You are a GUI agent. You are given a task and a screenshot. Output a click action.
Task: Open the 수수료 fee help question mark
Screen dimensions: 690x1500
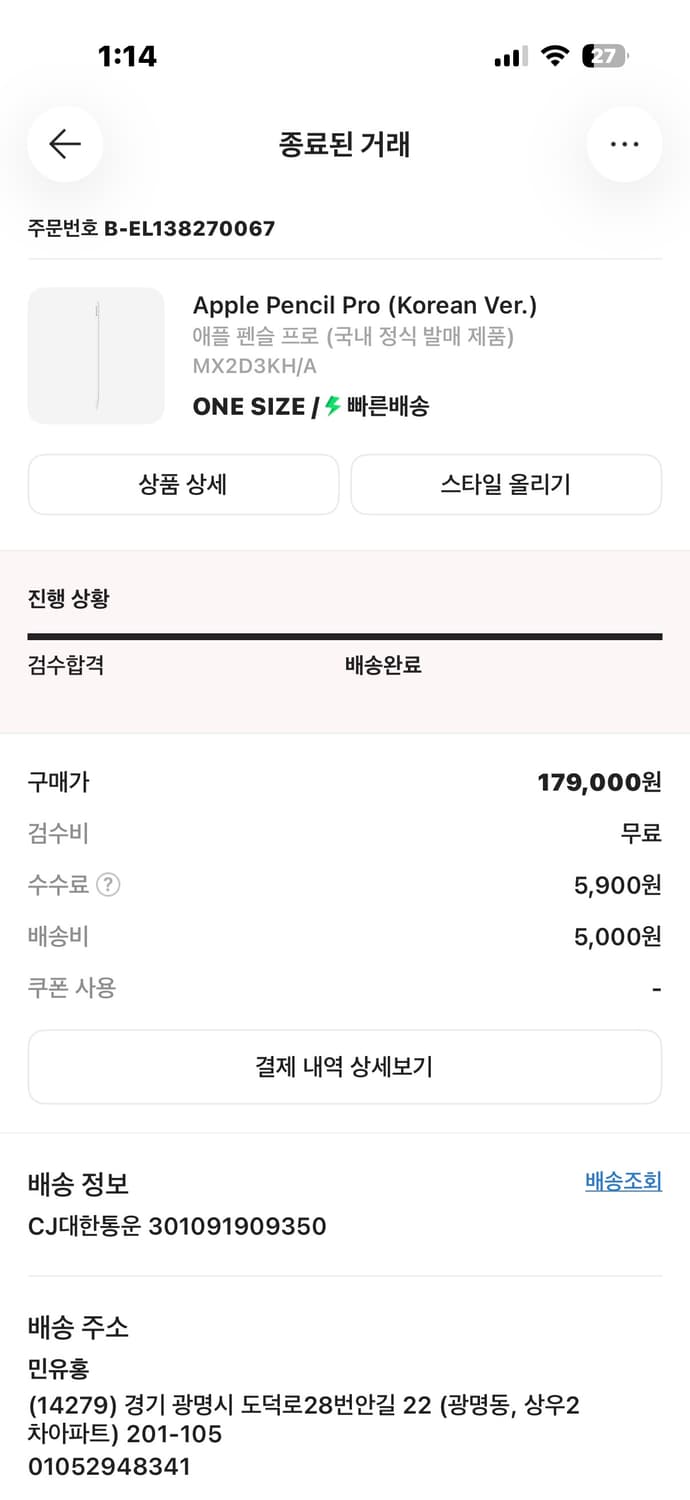(x=106, y=884)
